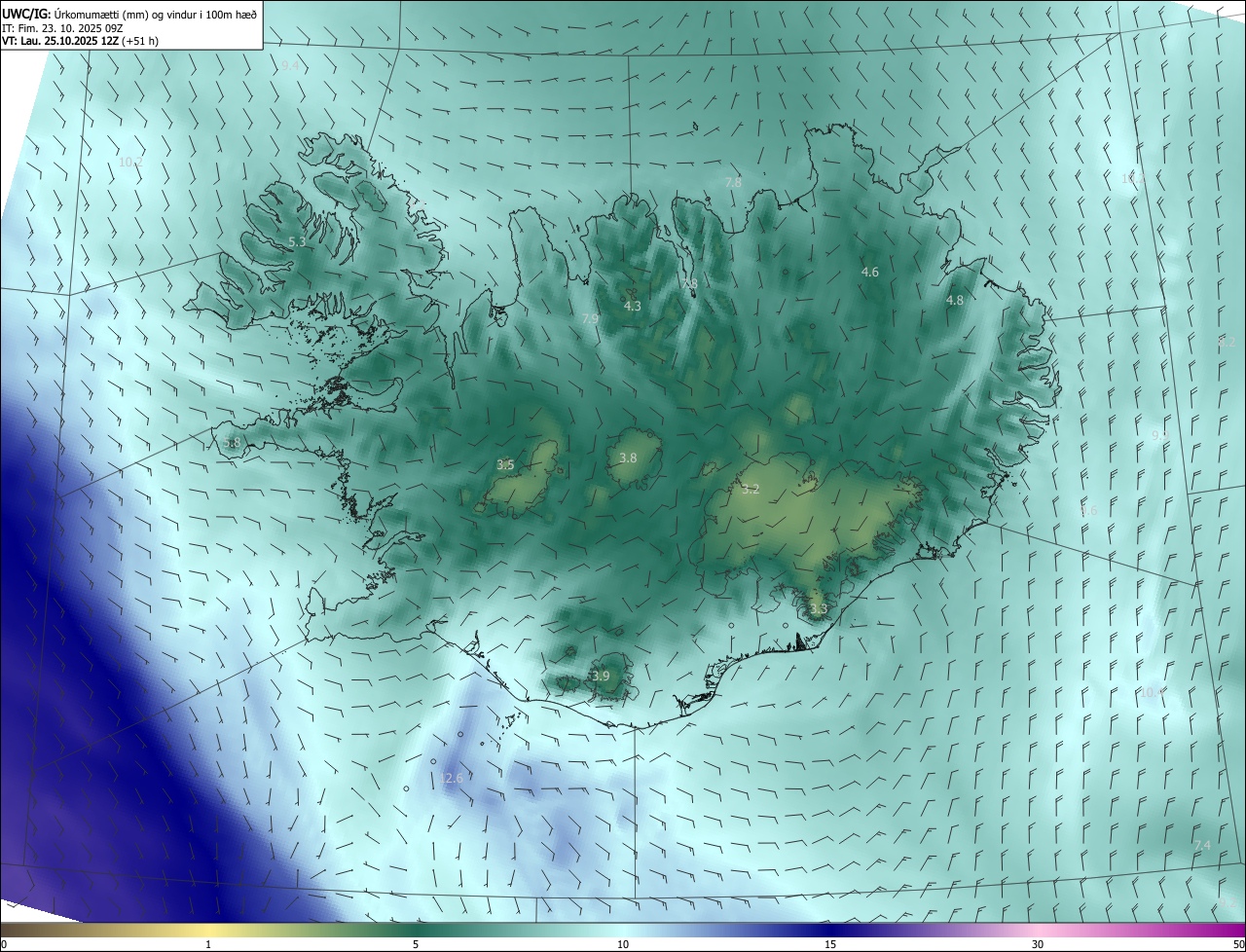1246x952 pixels.
Task: Click the 0 tick on the color scale
Action: [4, 944]
